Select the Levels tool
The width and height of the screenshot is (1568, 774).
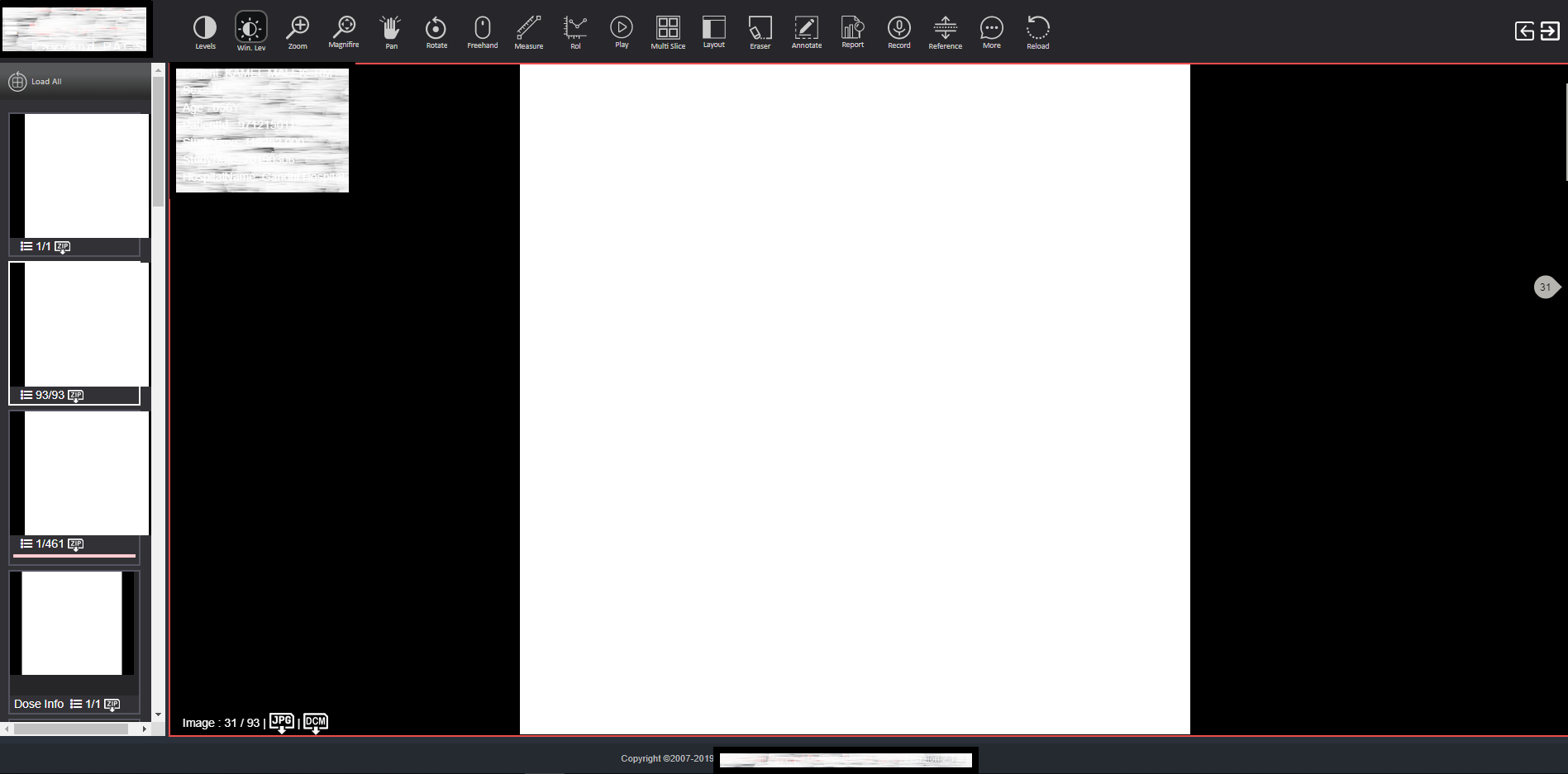205,30
